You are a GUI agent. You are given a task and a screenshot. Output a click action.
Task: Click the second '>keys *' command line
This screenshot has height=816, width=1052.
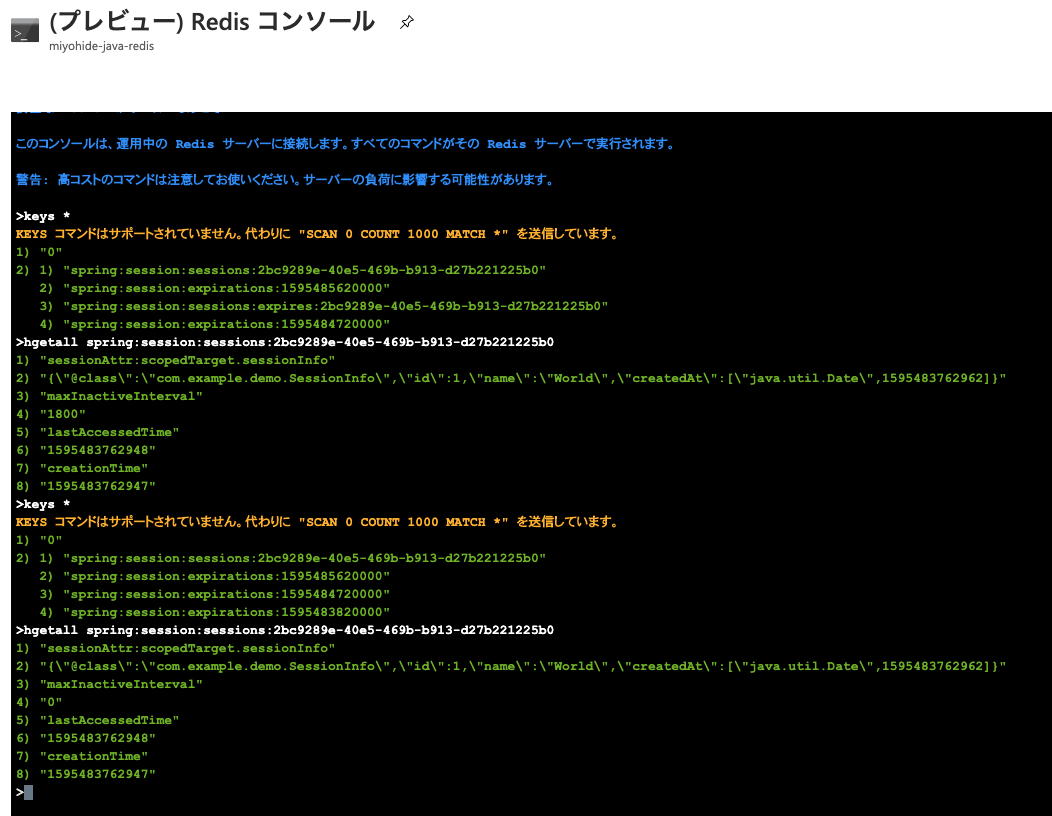(43, 504)
